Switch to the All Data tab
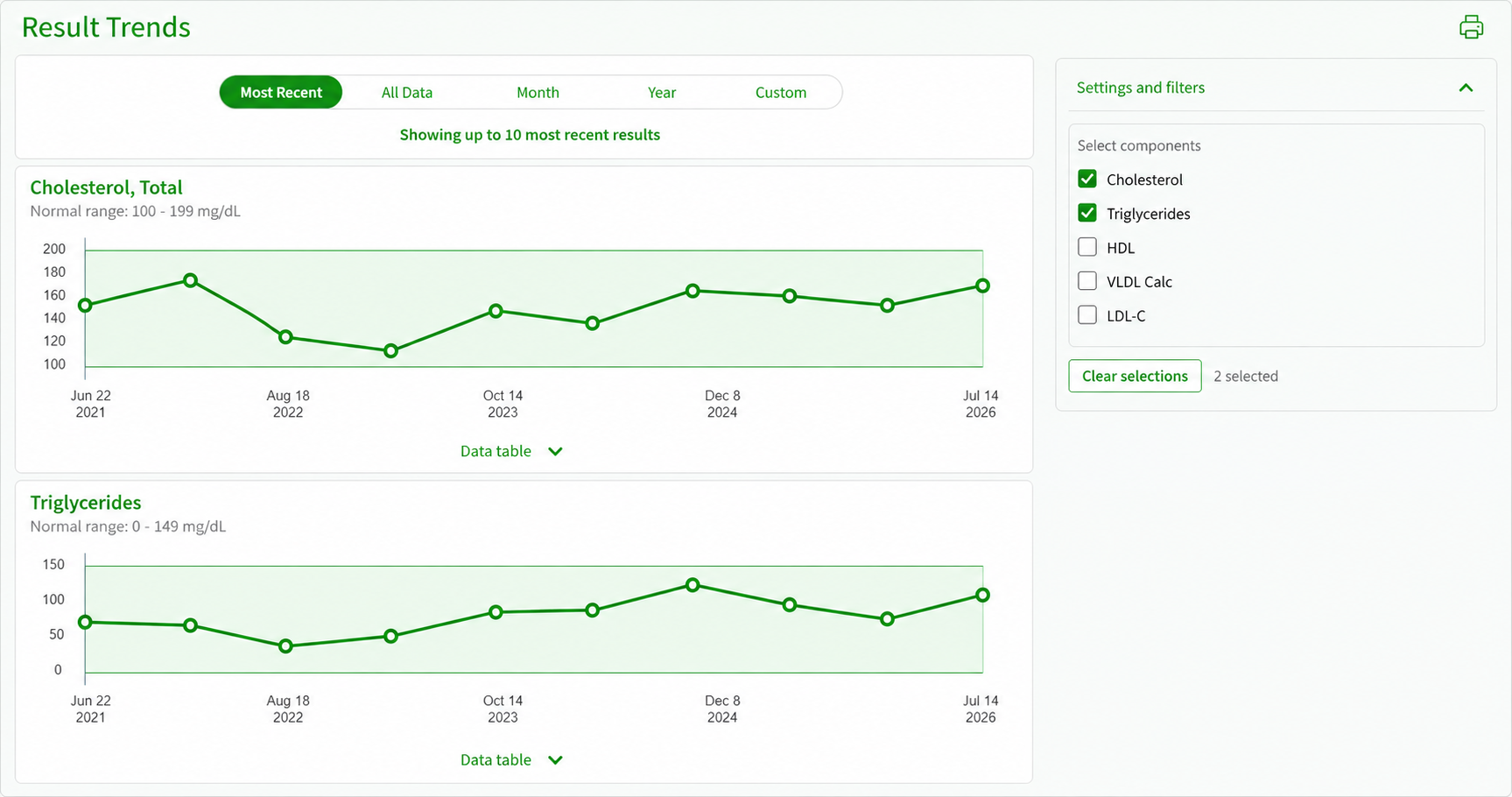The height and width of the screenshot is (797, 1512). [x=407, y=92]
